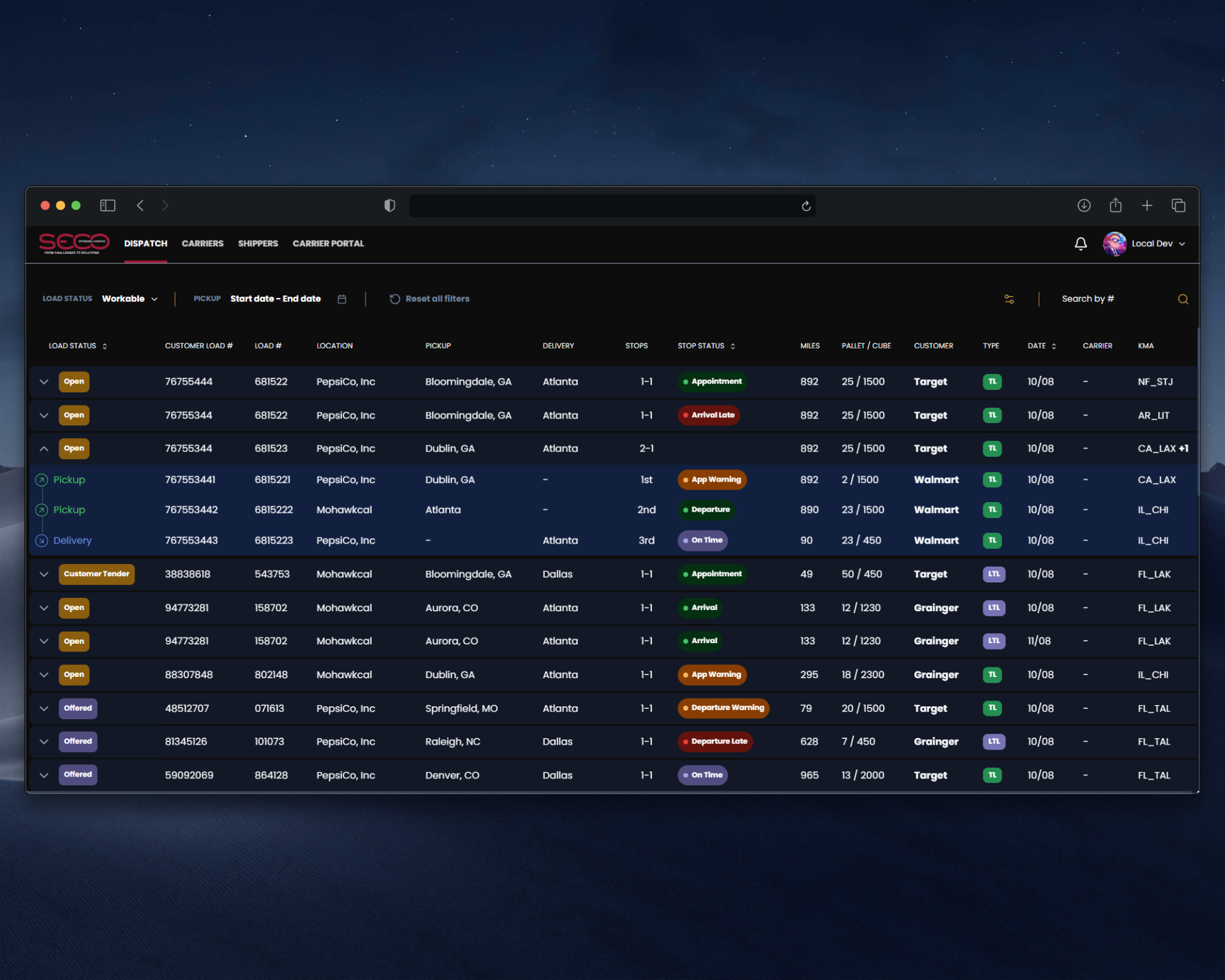Switch to the Carriers tab
This screenshot has height=980, width=1225.
(202, 244)
